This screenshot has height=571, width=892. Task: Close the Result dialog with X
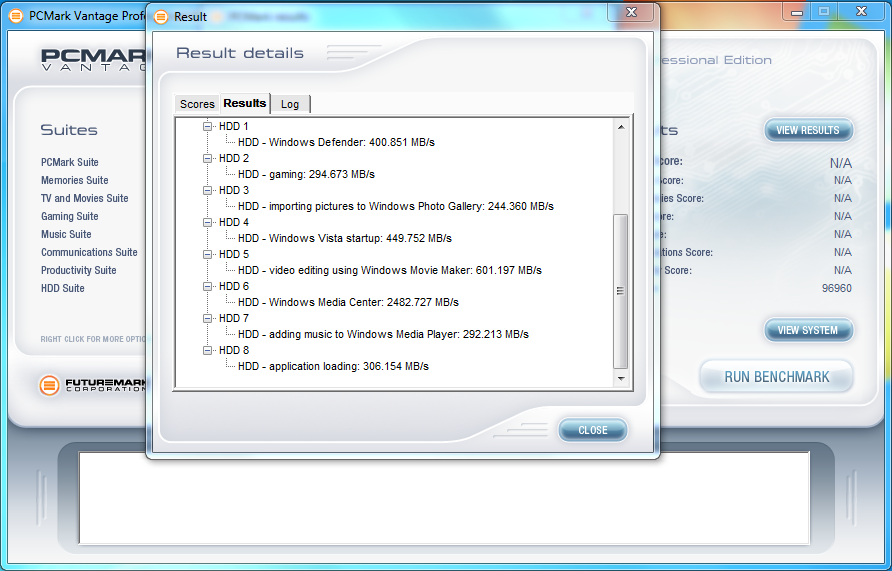(631, 12)
